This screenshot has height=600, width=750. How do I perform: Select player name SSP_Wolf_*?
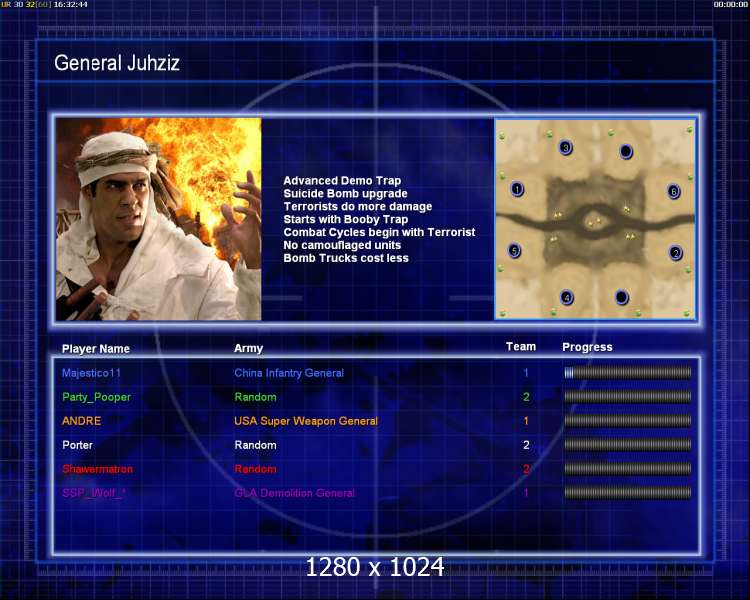[93, 493]
